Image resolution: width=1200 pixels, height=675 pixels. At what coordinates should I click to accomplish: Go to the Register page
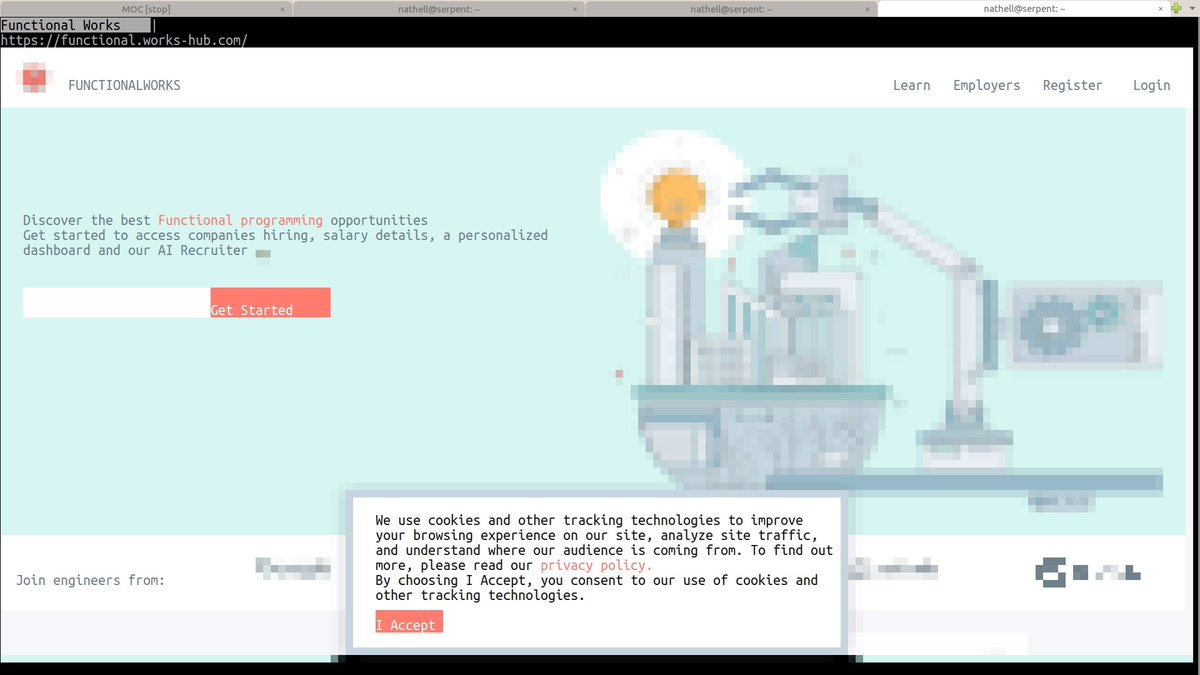tap(1072, 85)
